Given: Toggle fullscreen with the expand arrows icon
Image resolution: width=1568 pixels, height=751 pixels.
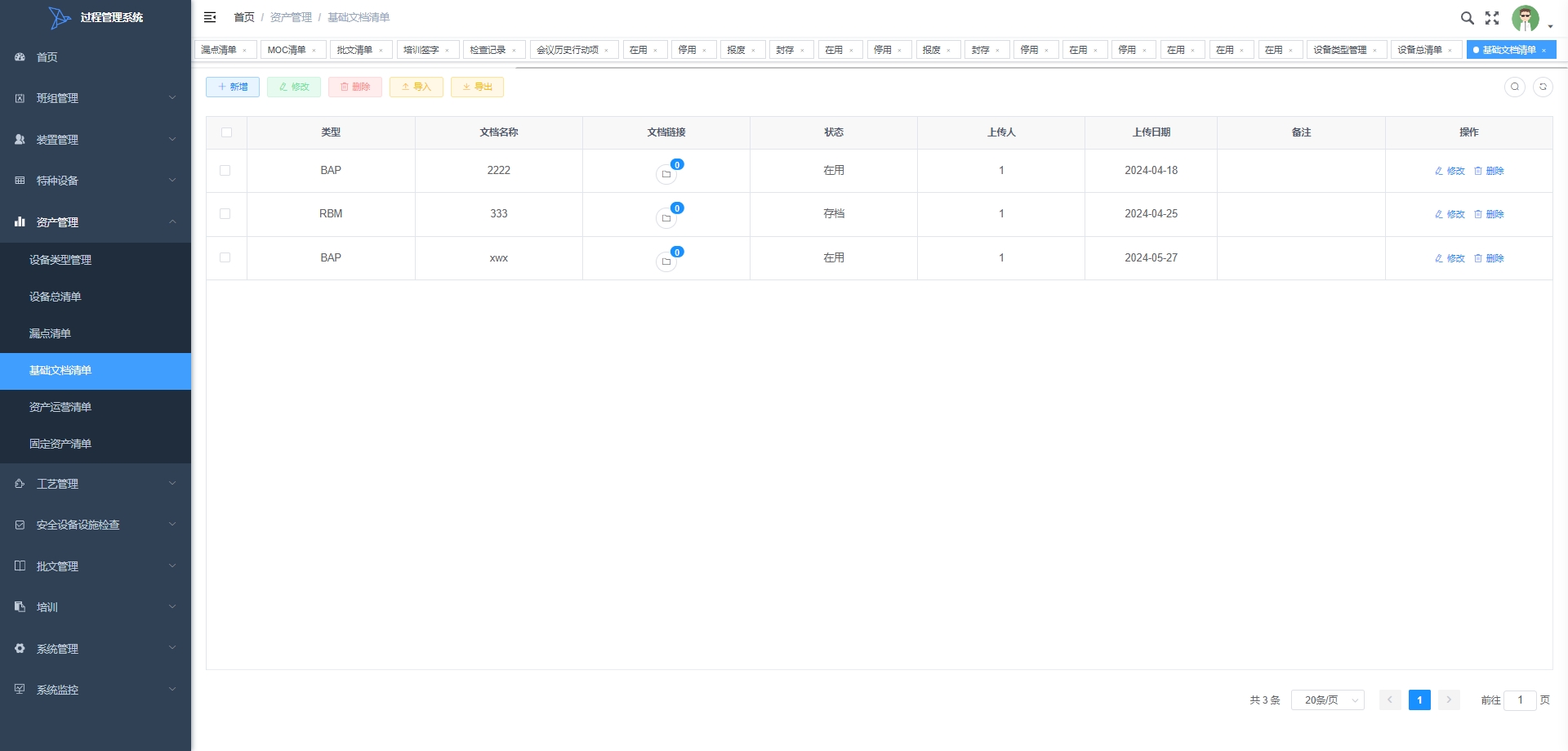Looking at the screenshot, I should [1492, 18].
